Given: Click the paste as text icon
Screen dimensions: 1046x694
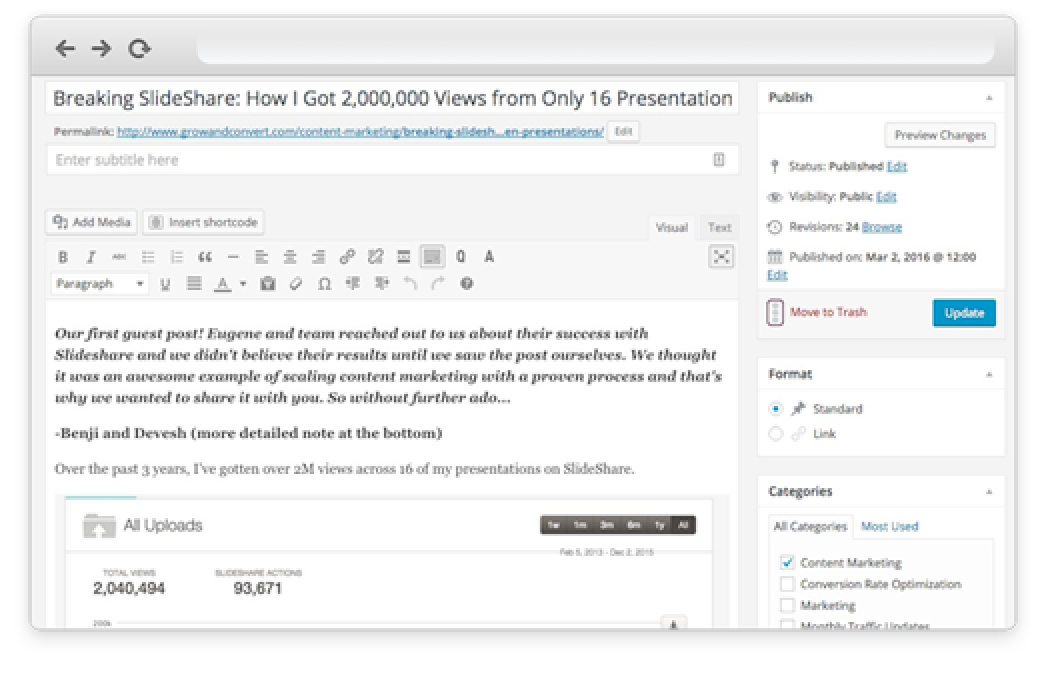Looking at the screenshot, I should tap(268, 284).
